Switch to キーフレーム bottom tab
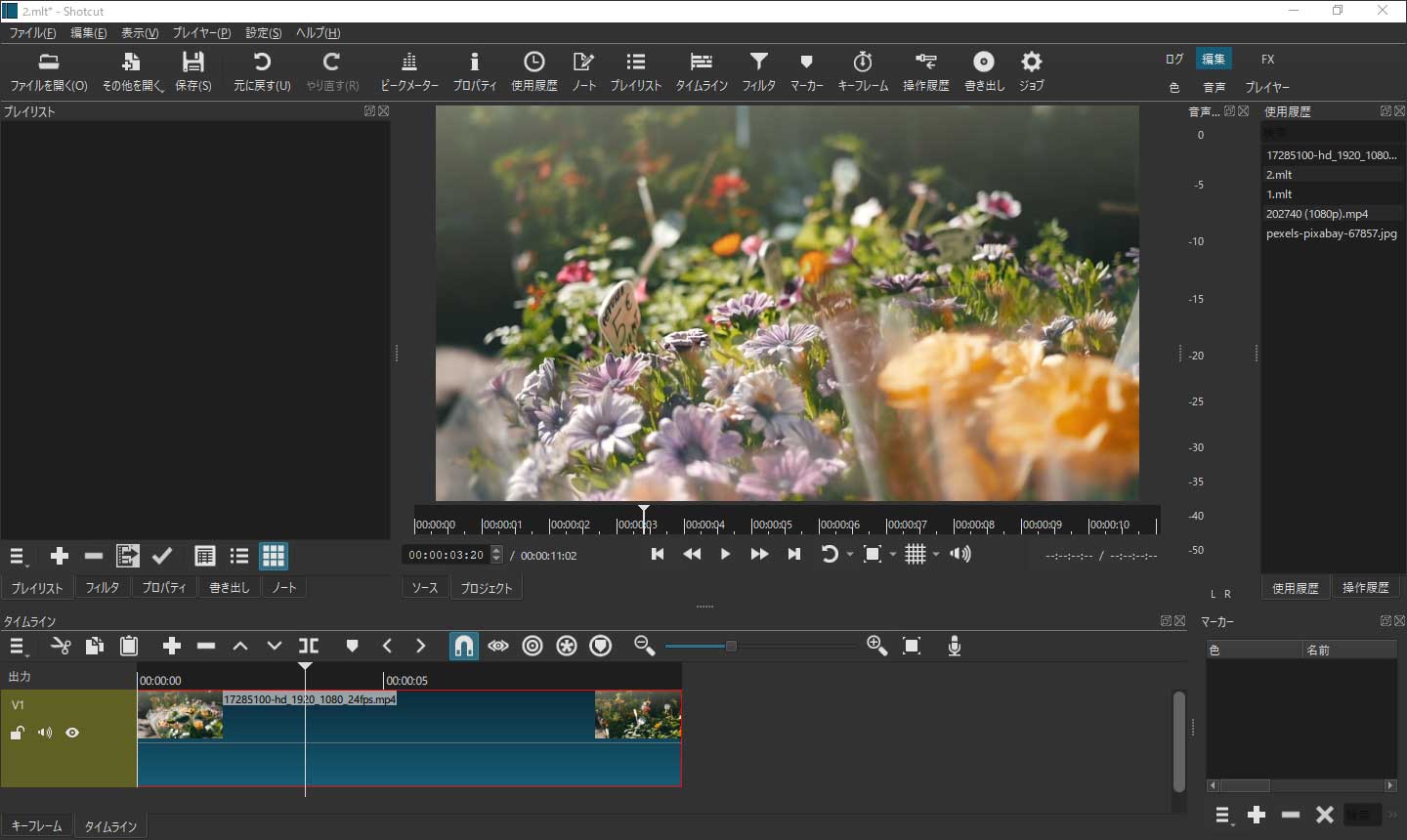1407x840 pixels. pos(37,825)
